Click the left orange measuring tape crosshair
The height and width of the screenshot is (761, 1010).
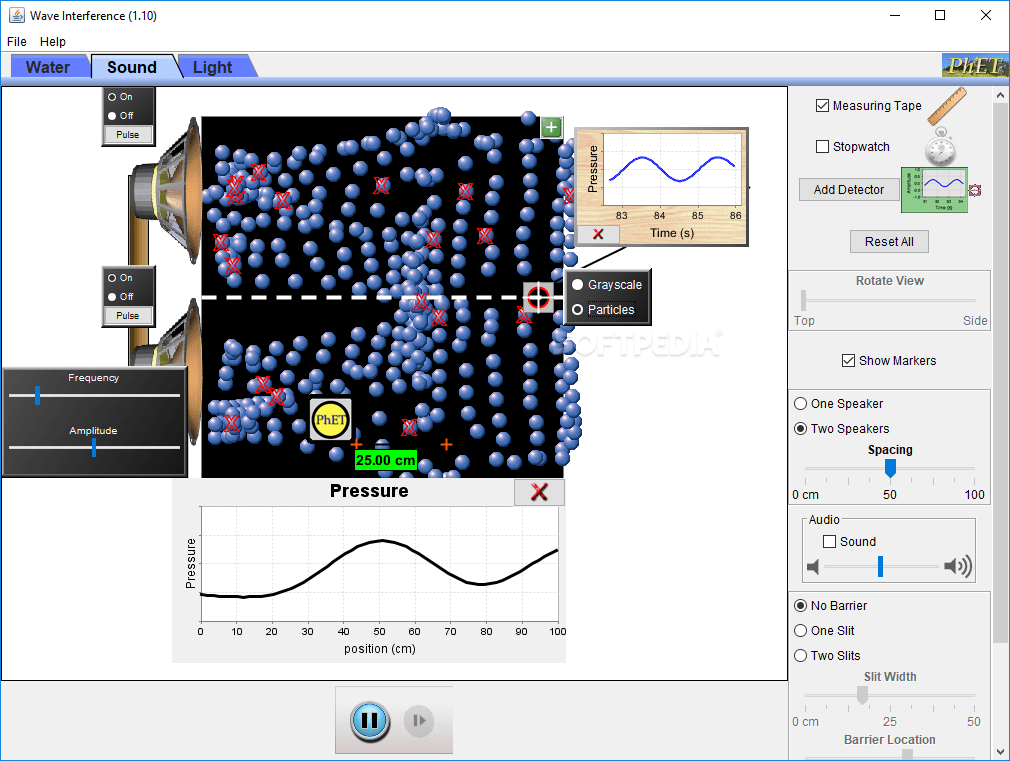[x=356, y=444]
